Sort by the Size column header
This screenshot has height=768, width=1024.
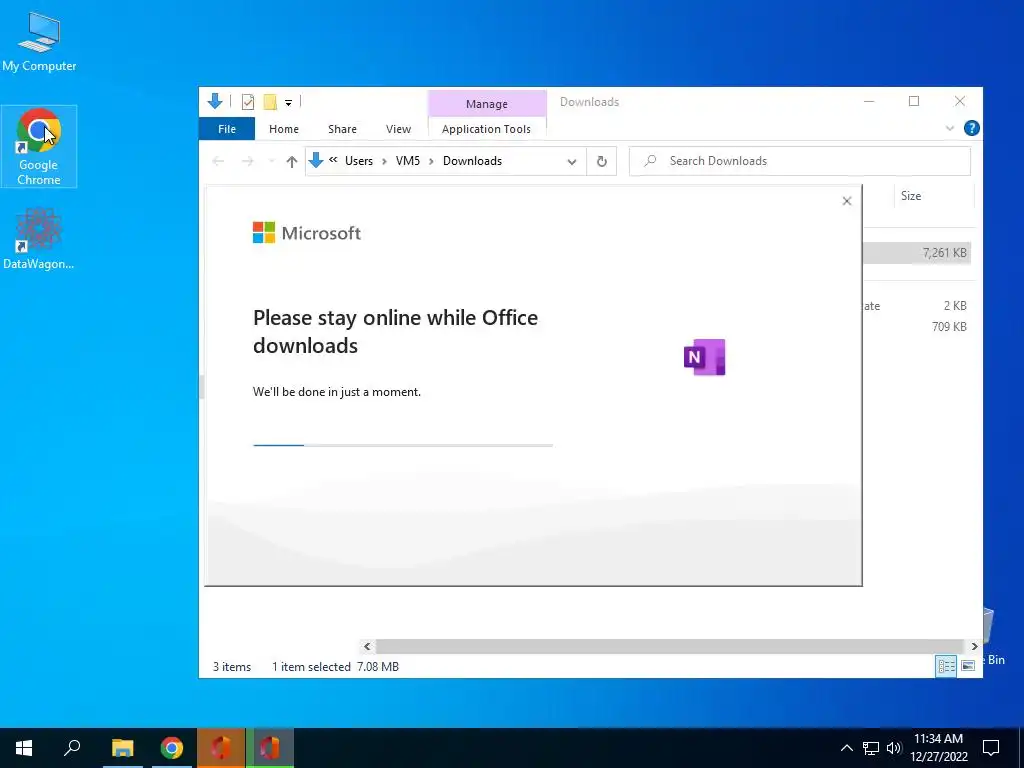coord(933,196)
